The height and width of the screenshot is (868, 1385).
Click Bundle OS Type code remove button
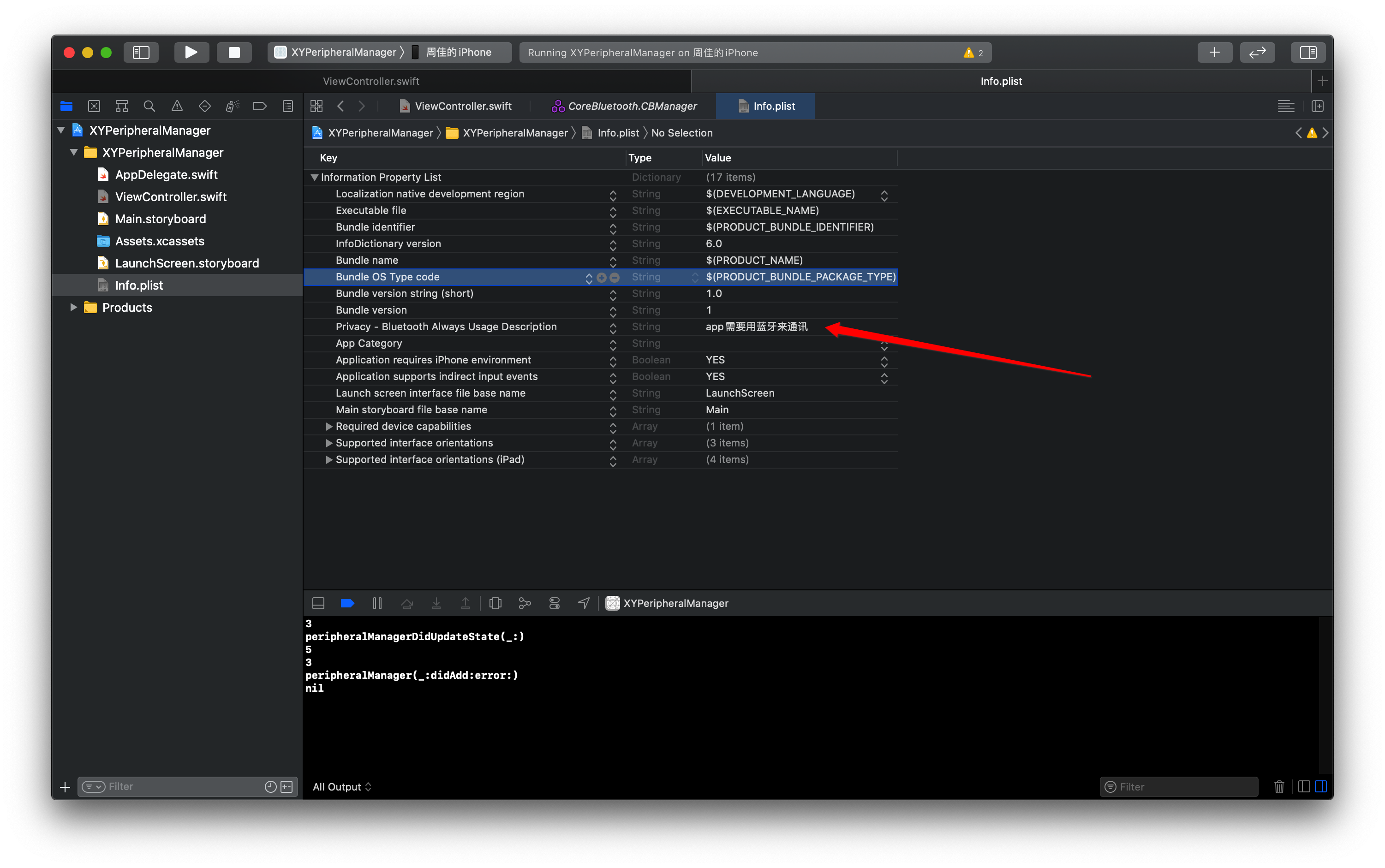[x=615, y=277]
